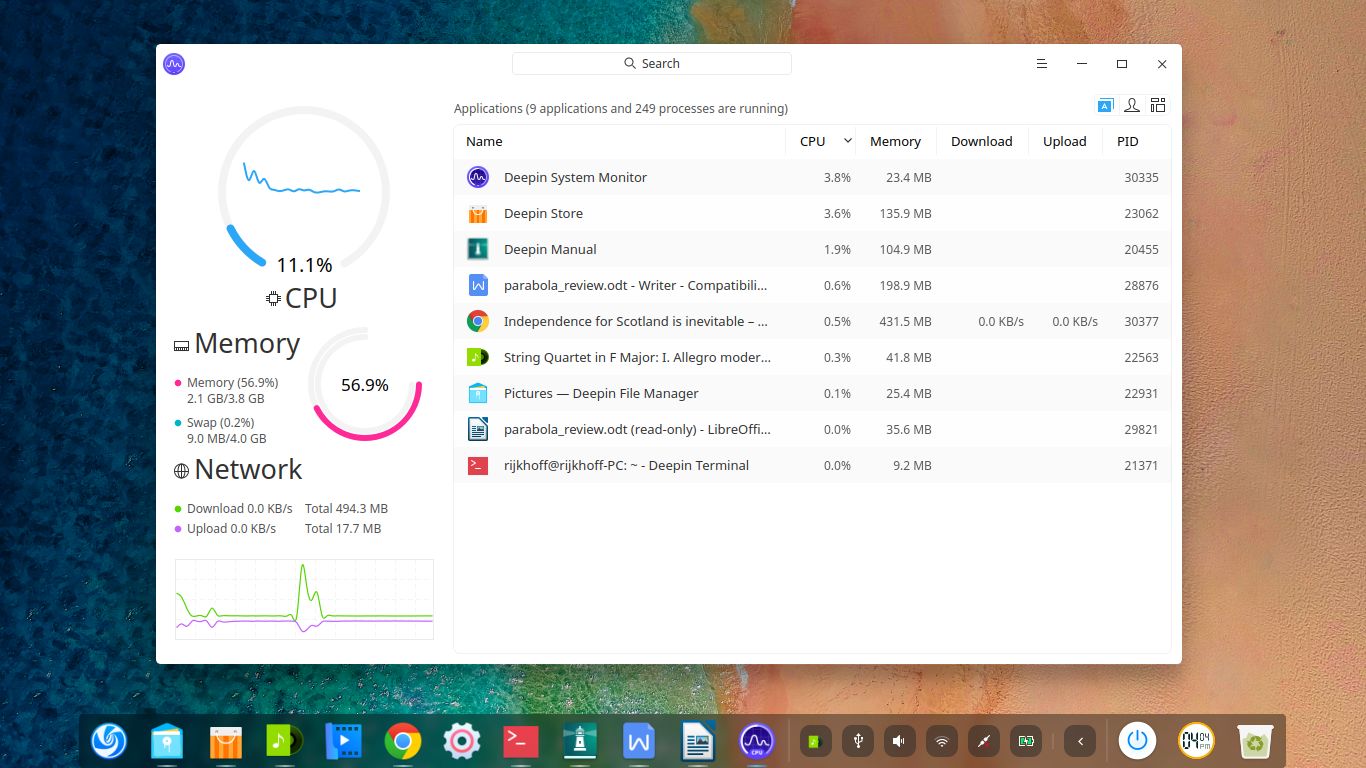
Task: Click Deepin Store row icon
Action: click(478, 213)
